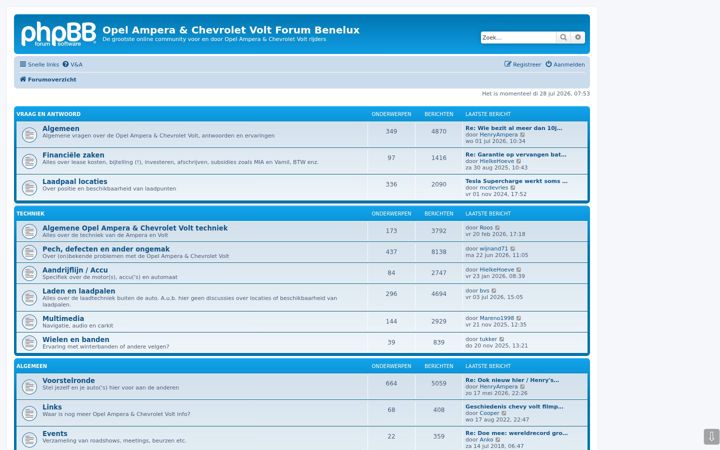The image size is (720, 450).
Task: View Roos user profile
Action: 486,228
